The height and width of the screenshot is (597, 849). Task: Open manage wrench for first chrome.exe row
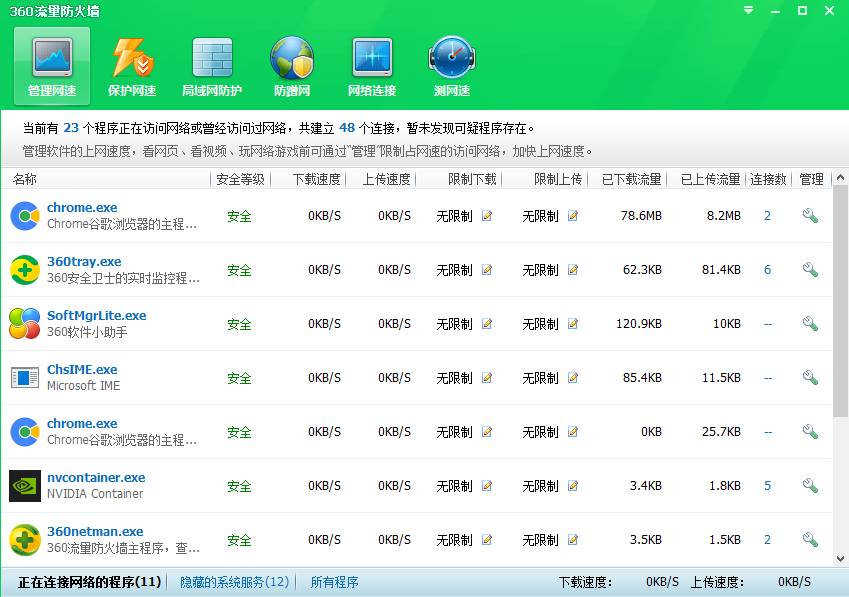coord(810,215)
